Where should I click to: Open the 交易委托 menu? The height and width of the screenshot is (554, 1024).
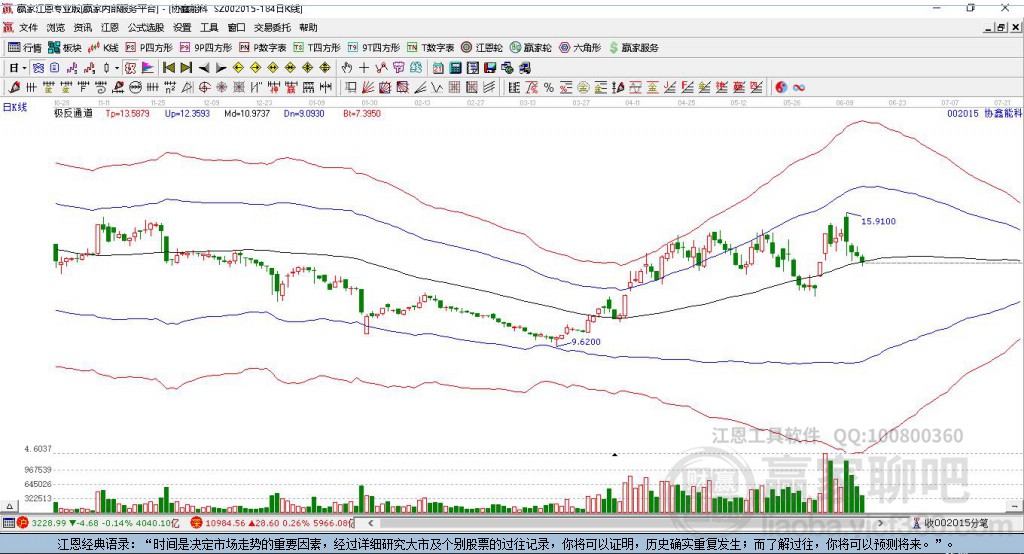click(x=272, y=27)
